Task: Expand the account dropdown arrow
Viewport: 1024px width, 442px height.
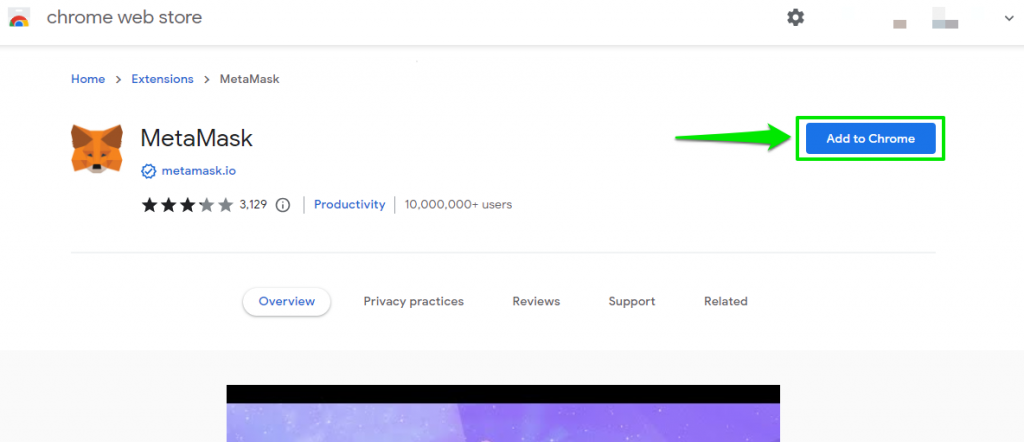Action: click(x=1008, y=17)
